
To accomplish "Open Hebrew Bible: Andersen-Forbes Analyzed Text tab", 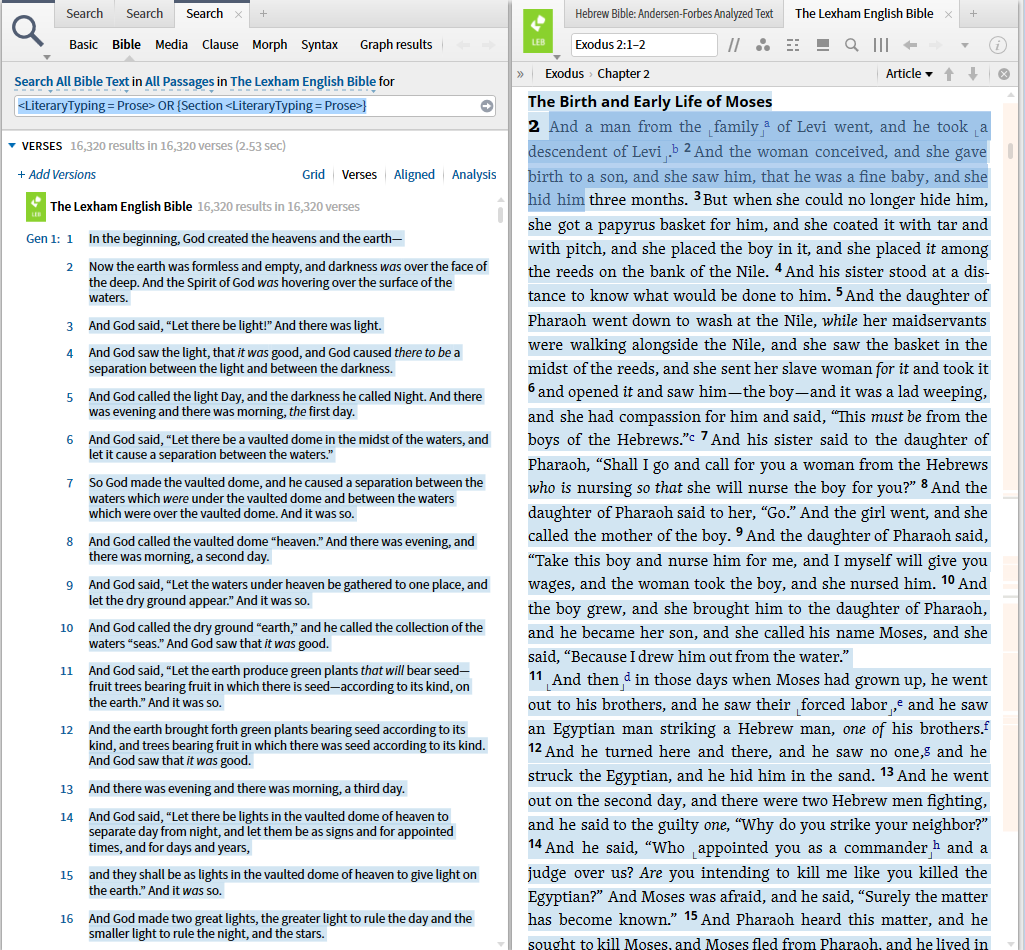I will point(674,14).
